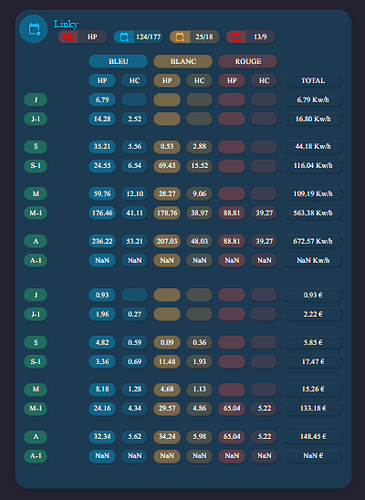Select the 24.16 cell
This screenshot has height=500, width=365.
[x=102, y=408]
